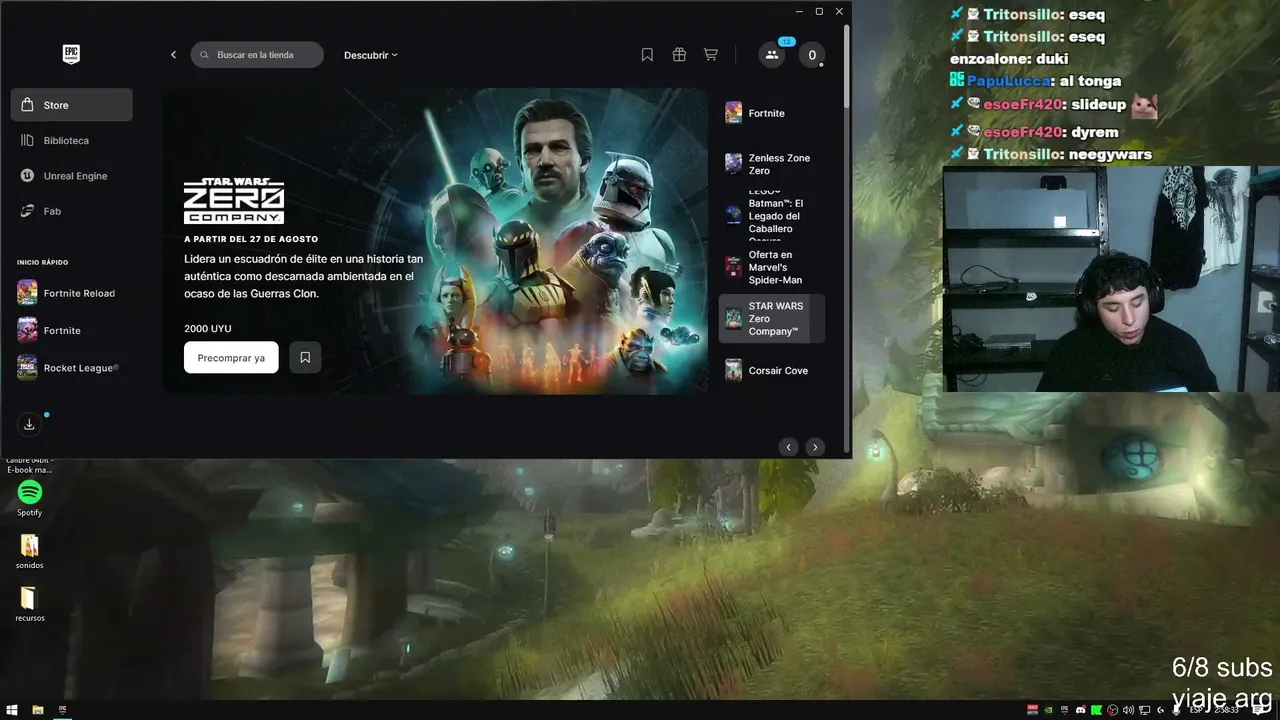This screenshot has height=720, width=1280.
Task: Launch Rocket League from quick launch
Action: 68,368
